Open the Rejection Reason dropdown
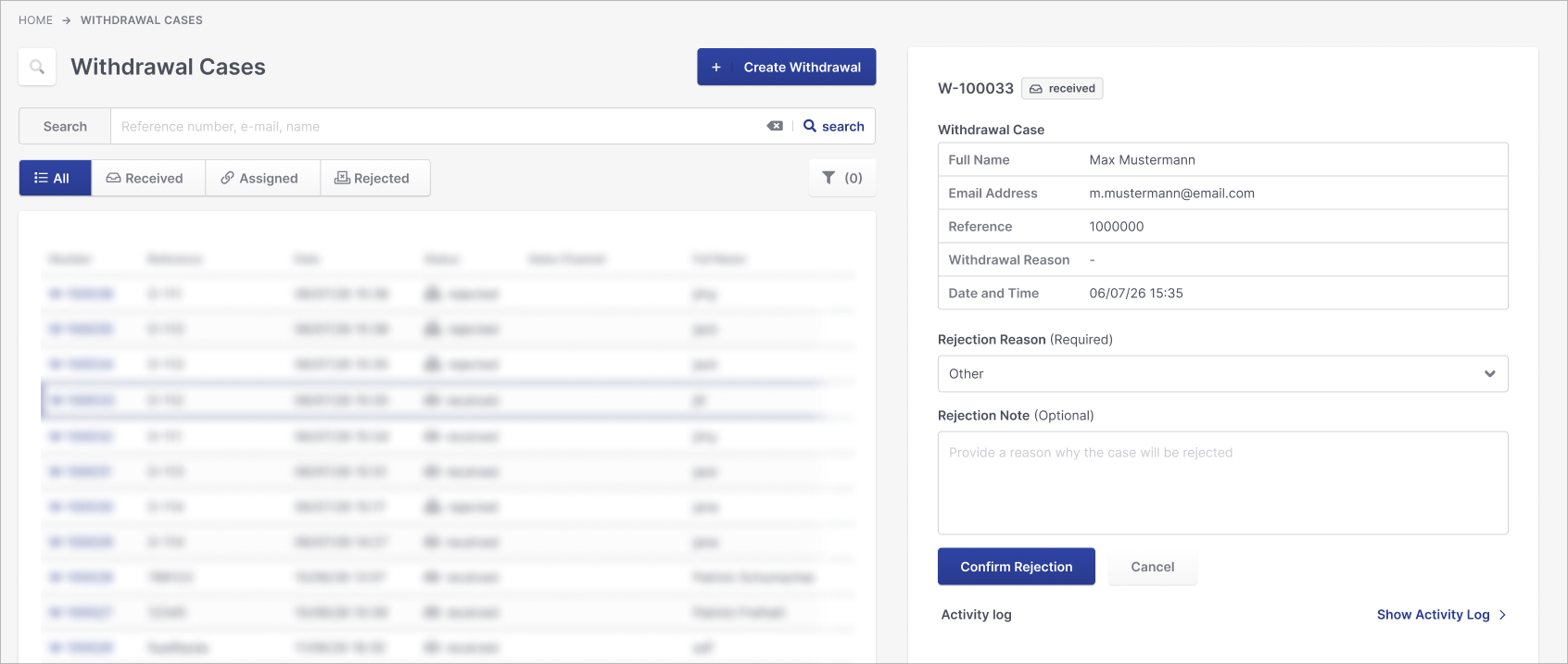The width and height of the screenshot is (1568, 664). [1222, 374]
